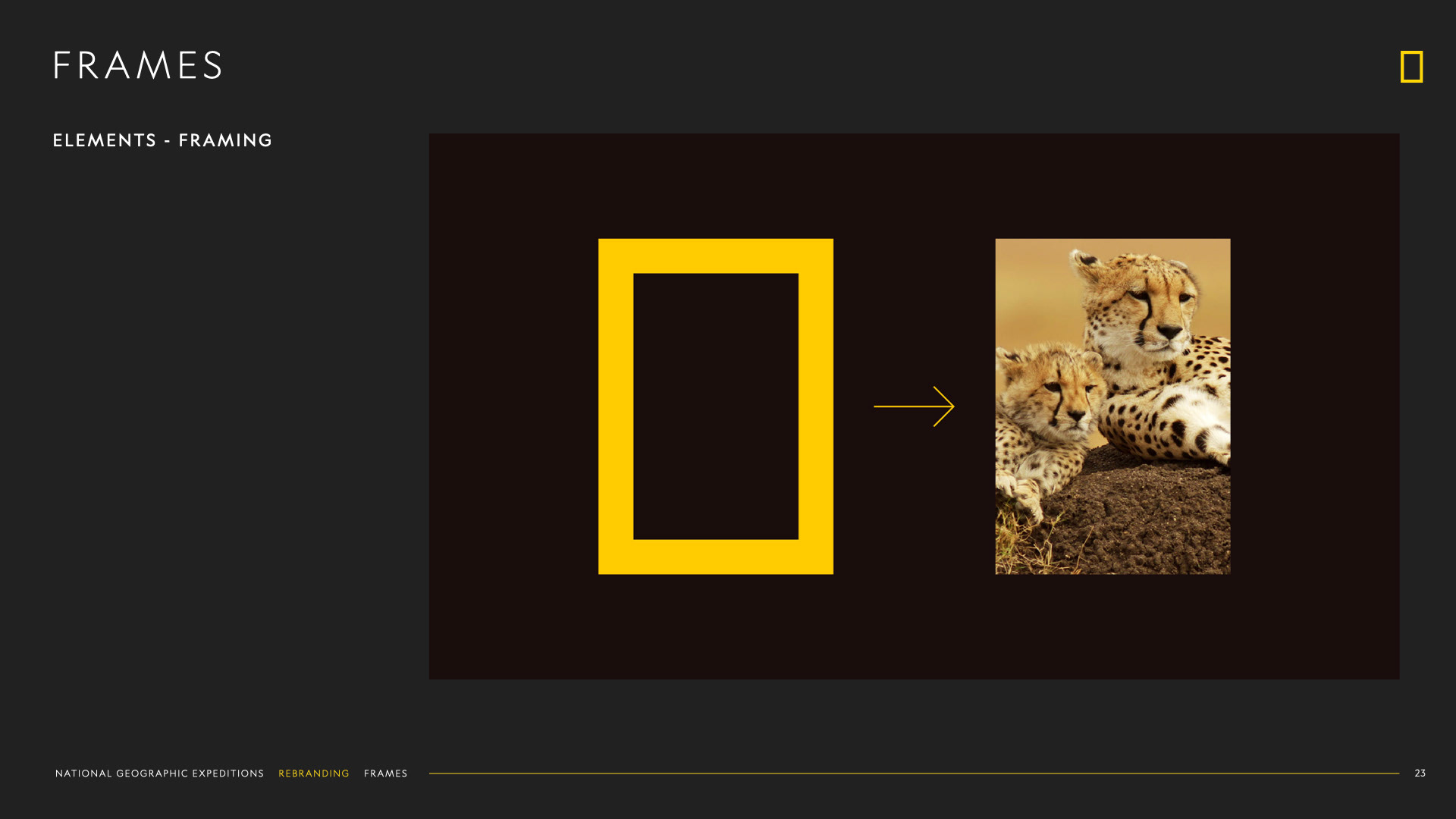Open the REBRANDING footer section
Viewport: 1456px width, 819px height.
313,773
